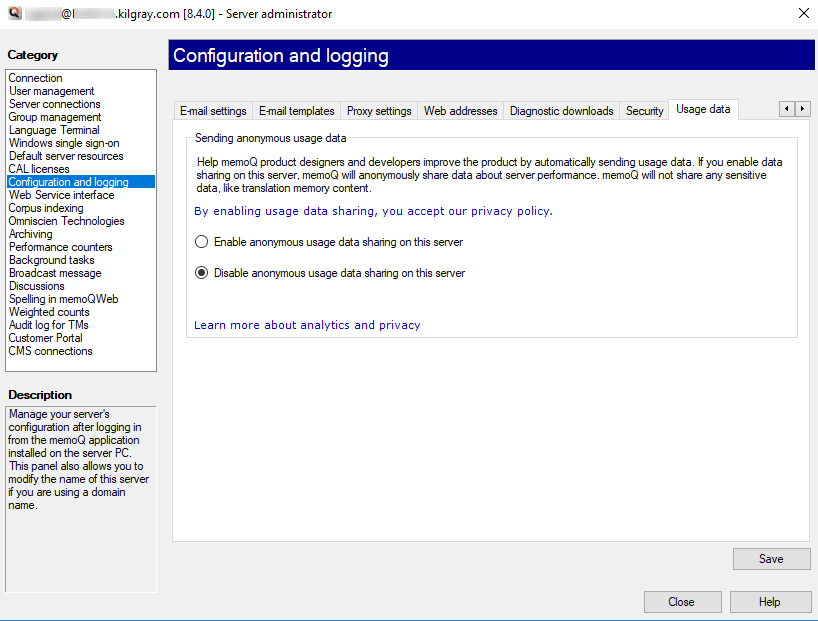This screenshot has height=621, width=818.
Task: Switch to the Security tab
Action: click(x=643, y=111)
